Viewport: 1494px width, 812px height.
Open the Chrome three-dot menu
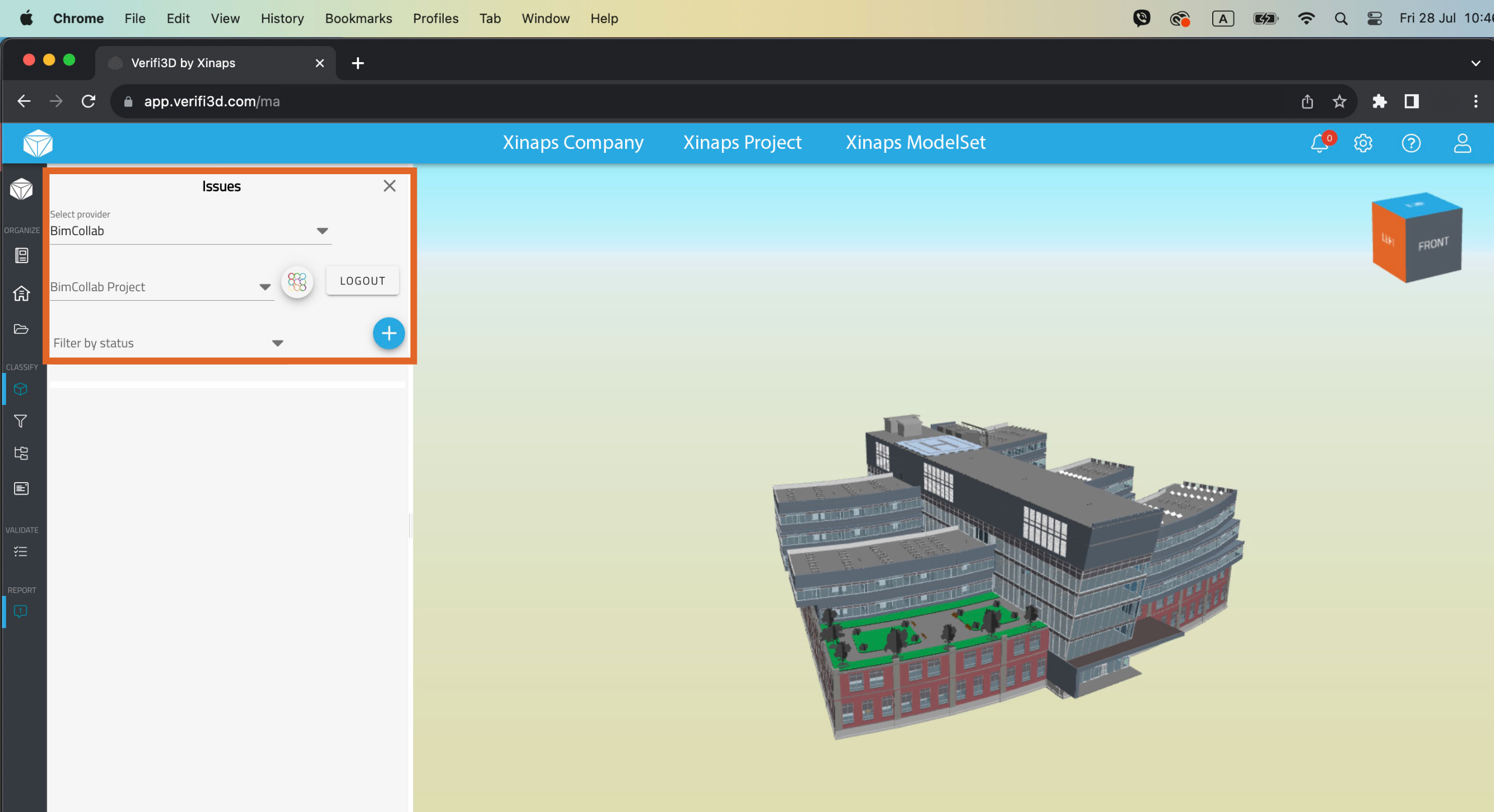point(1476,101)
